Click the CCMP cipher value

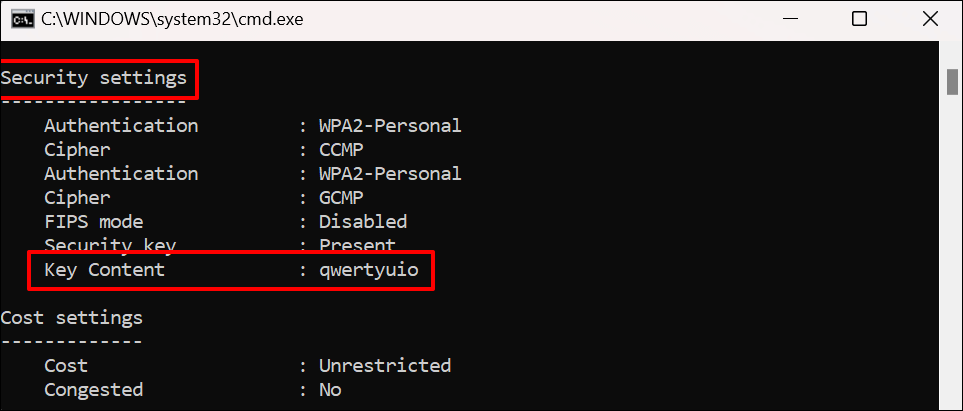pos(343,150)
